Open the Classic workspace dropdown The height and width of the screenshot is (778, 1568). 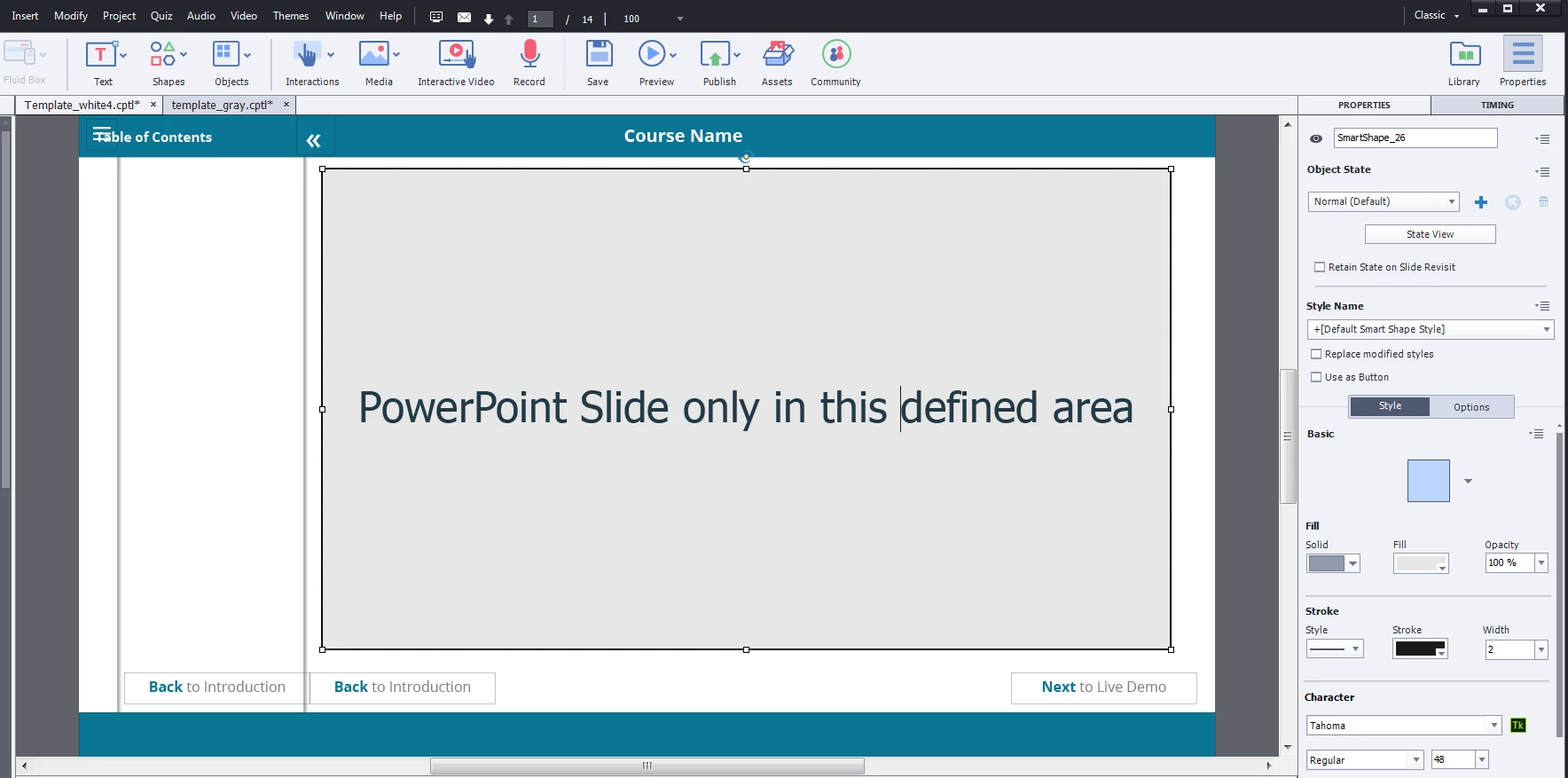[1437, 15]
